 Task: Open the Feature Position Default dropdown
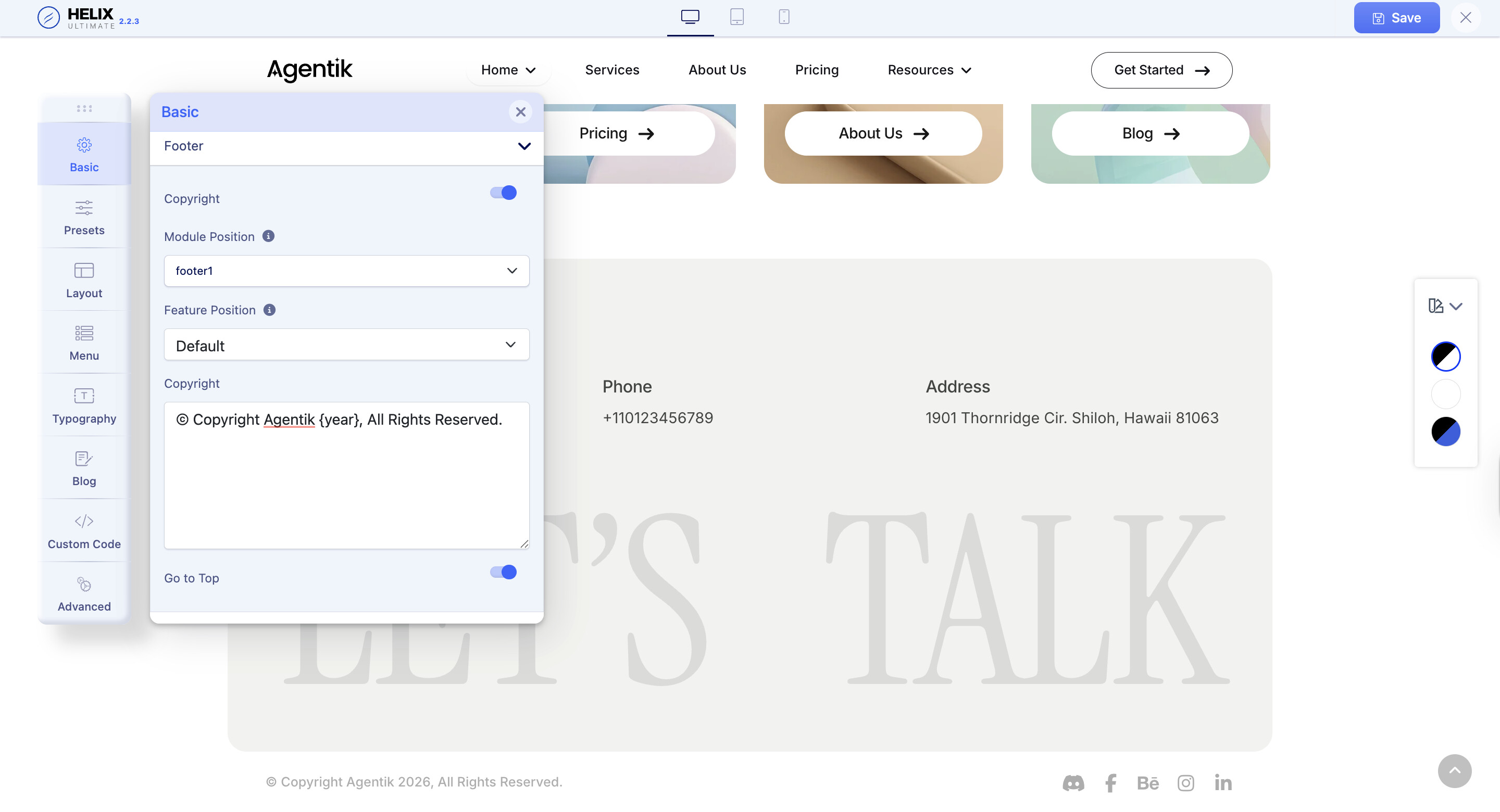click(x=346, y=345)
